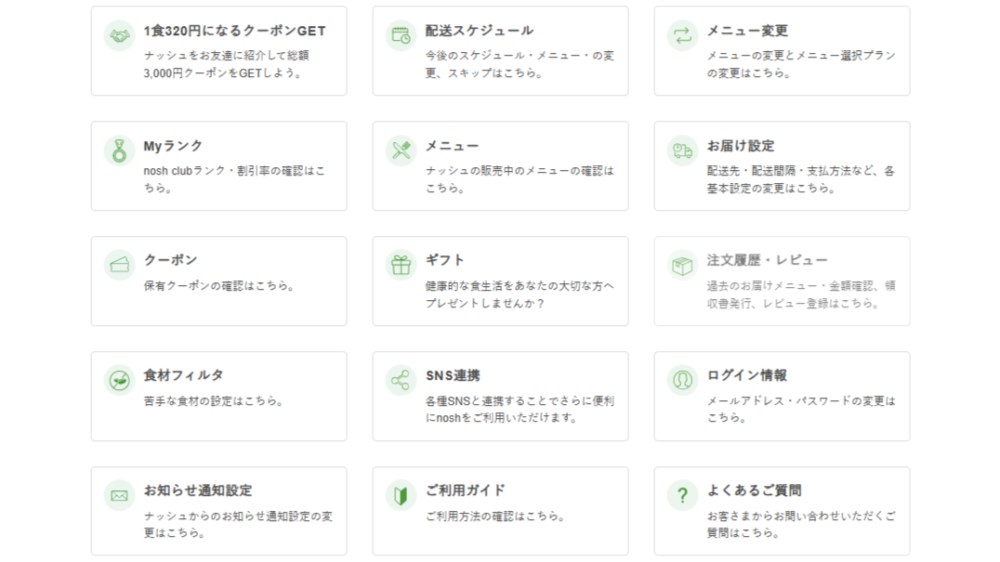
Task: Click the beginner mark icon for ご利用ガイド
Action: tap(401, 496)
